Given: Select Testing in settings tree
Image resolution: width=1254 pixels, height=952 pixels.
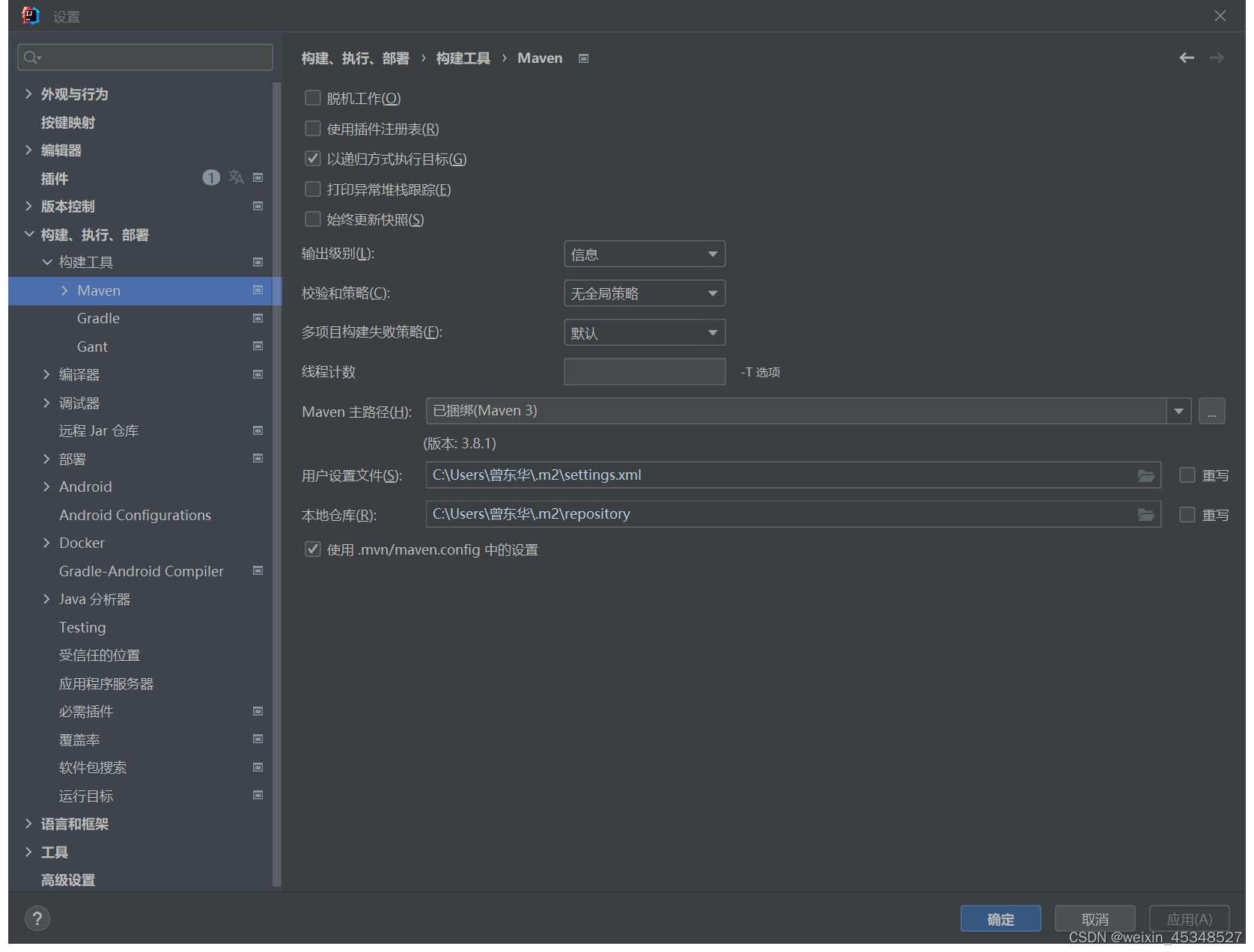Looking at the screenshot, I should pyautogui.click(x=82, y=627).
